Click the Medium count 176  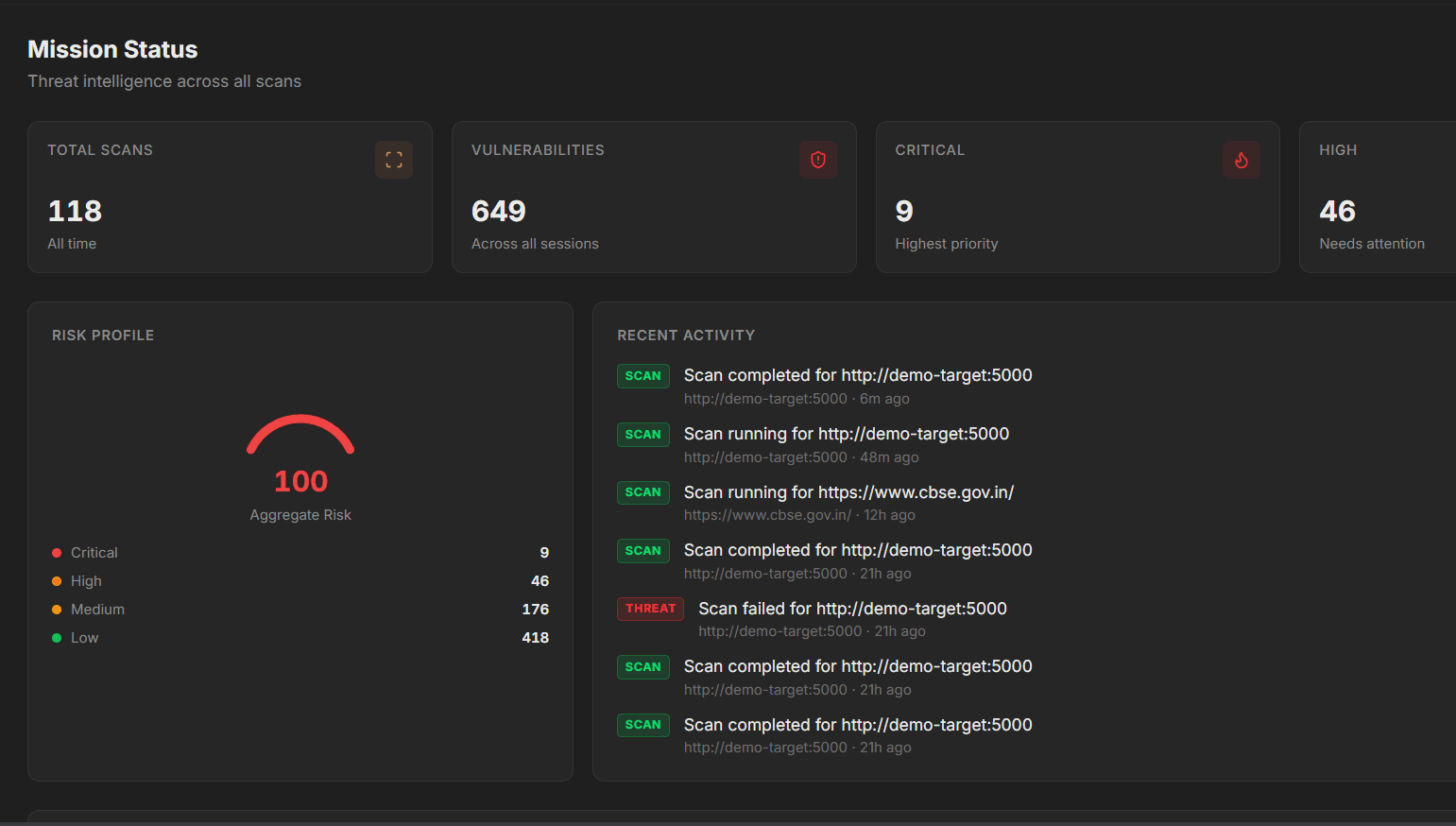click(x=536, y=610)
